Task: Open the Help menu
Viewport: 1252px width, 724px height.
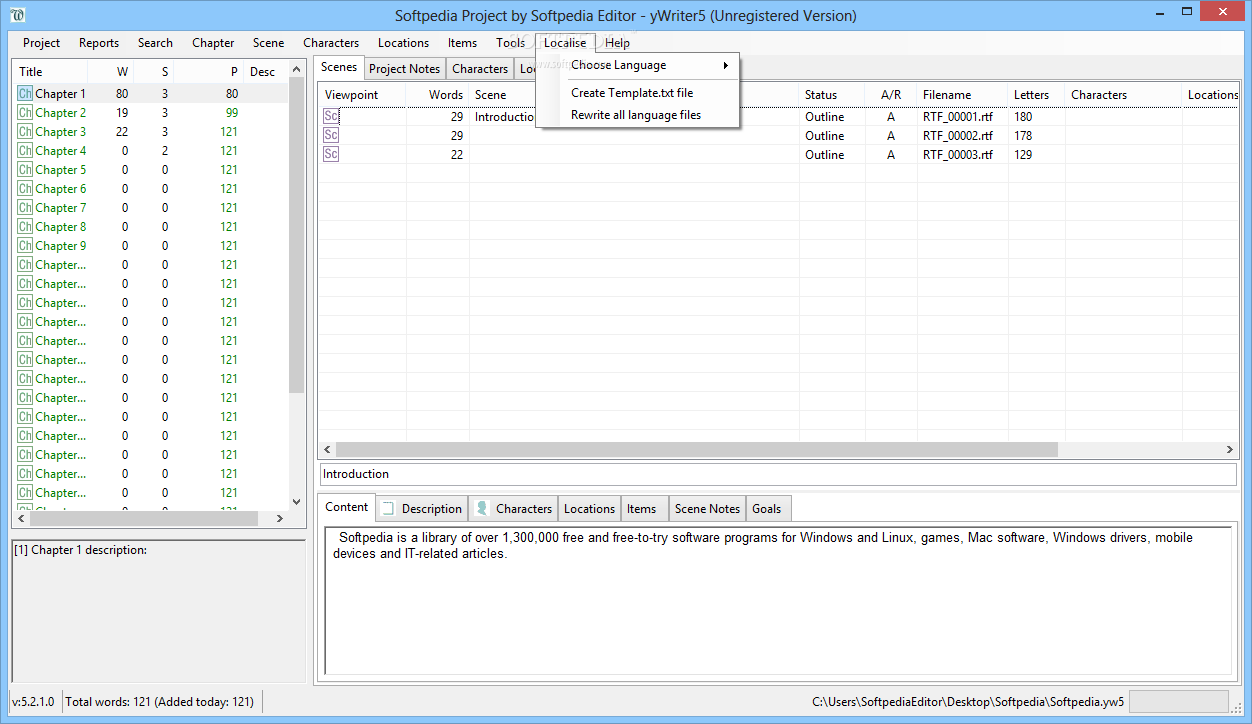Action: coord(617,43)
